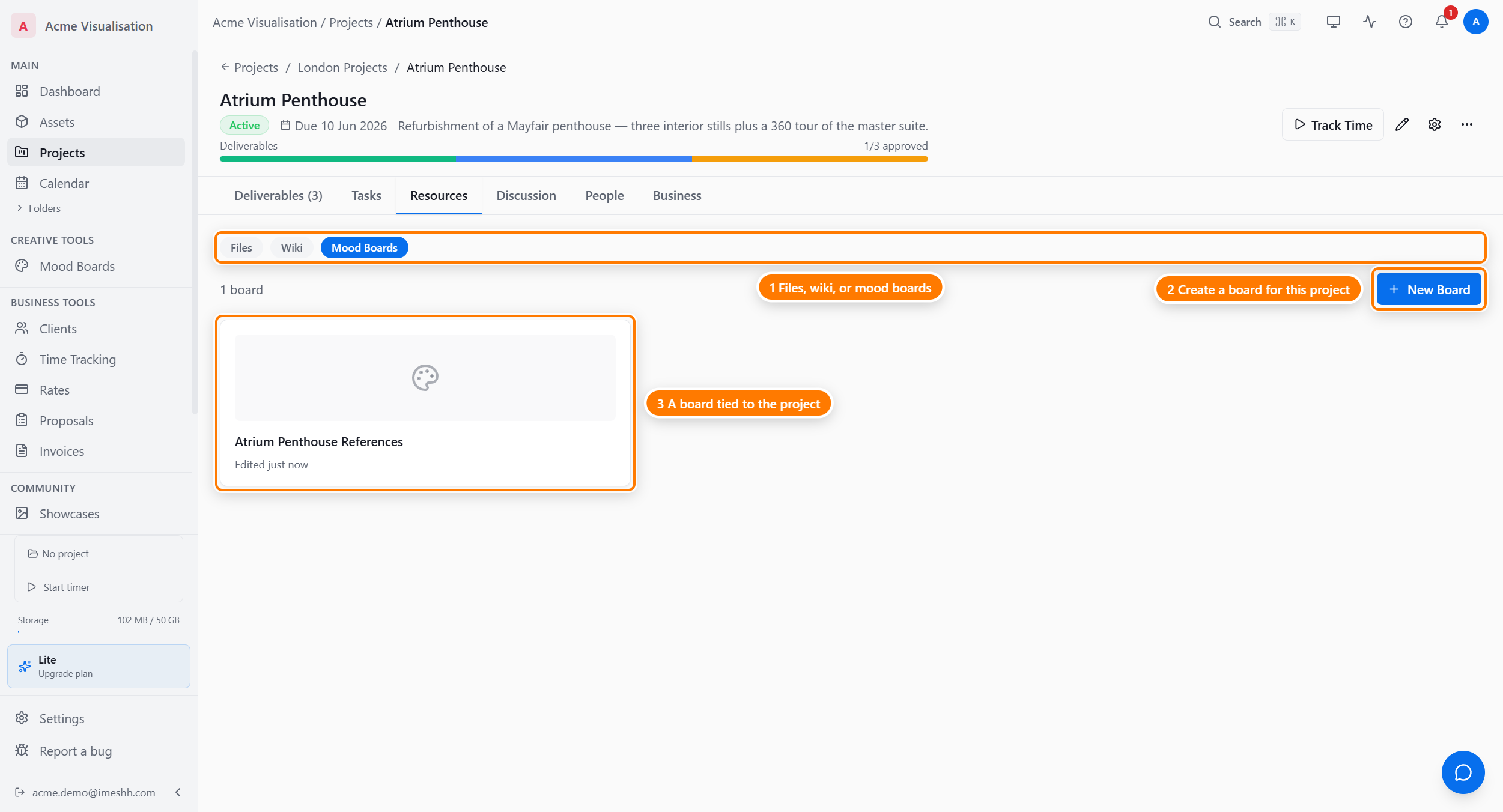Click the help question mark icon

(x=1405, y=22)
